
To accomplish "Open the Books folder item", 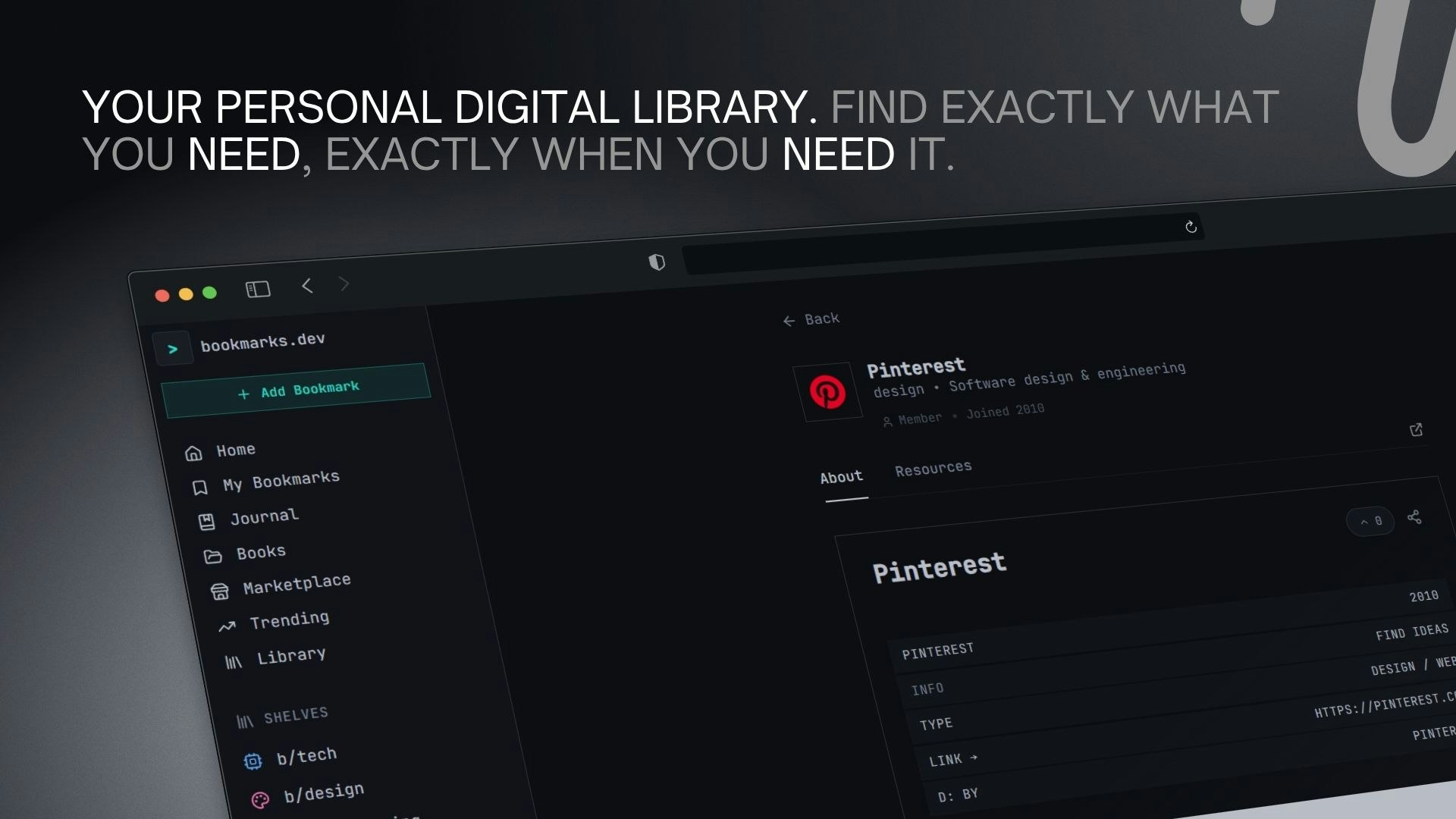I will coord(260,553).
